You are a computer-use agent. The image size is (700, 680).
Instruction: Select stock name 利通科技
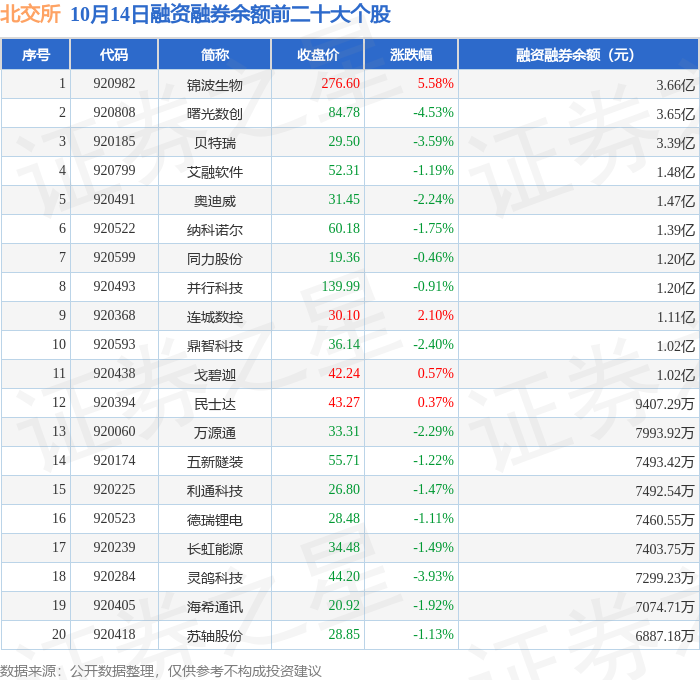[x=215, y=491]
